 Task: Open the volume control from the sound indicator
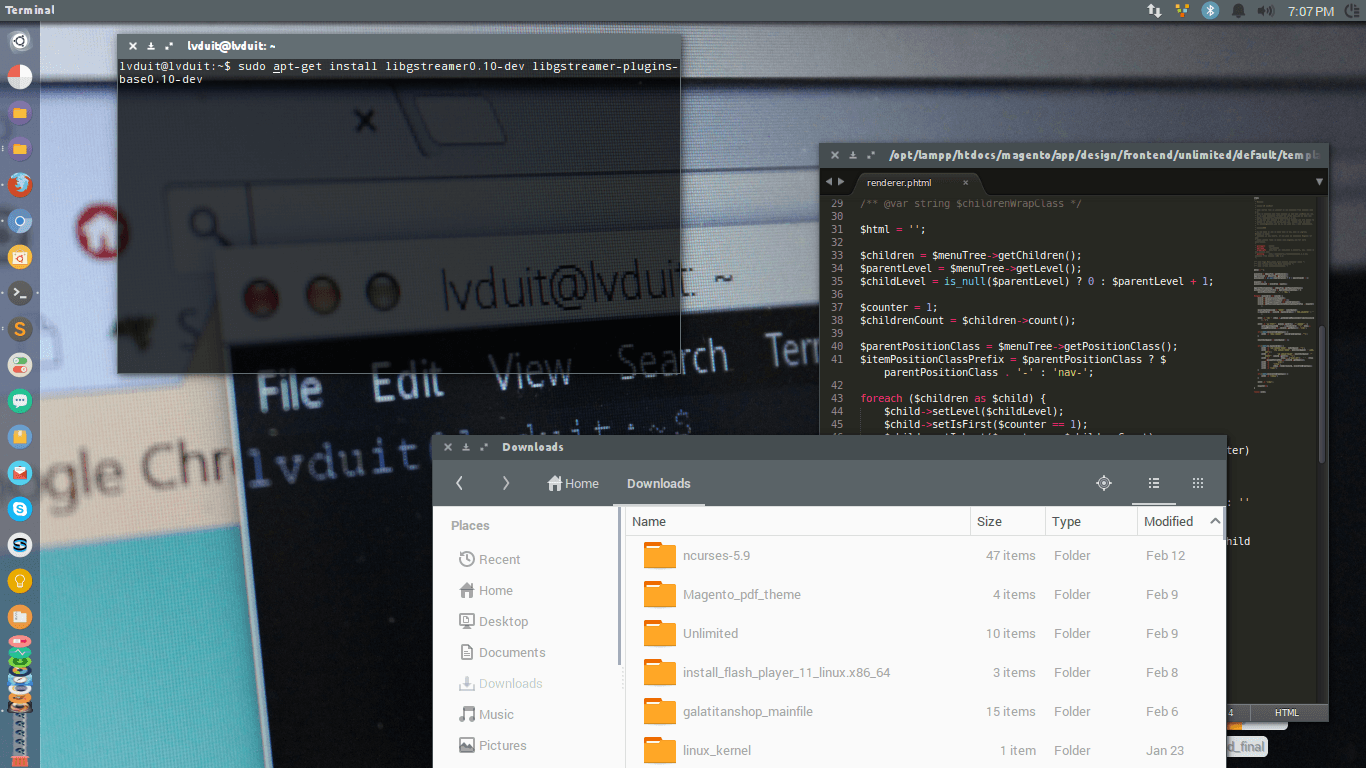point(1266,10)
